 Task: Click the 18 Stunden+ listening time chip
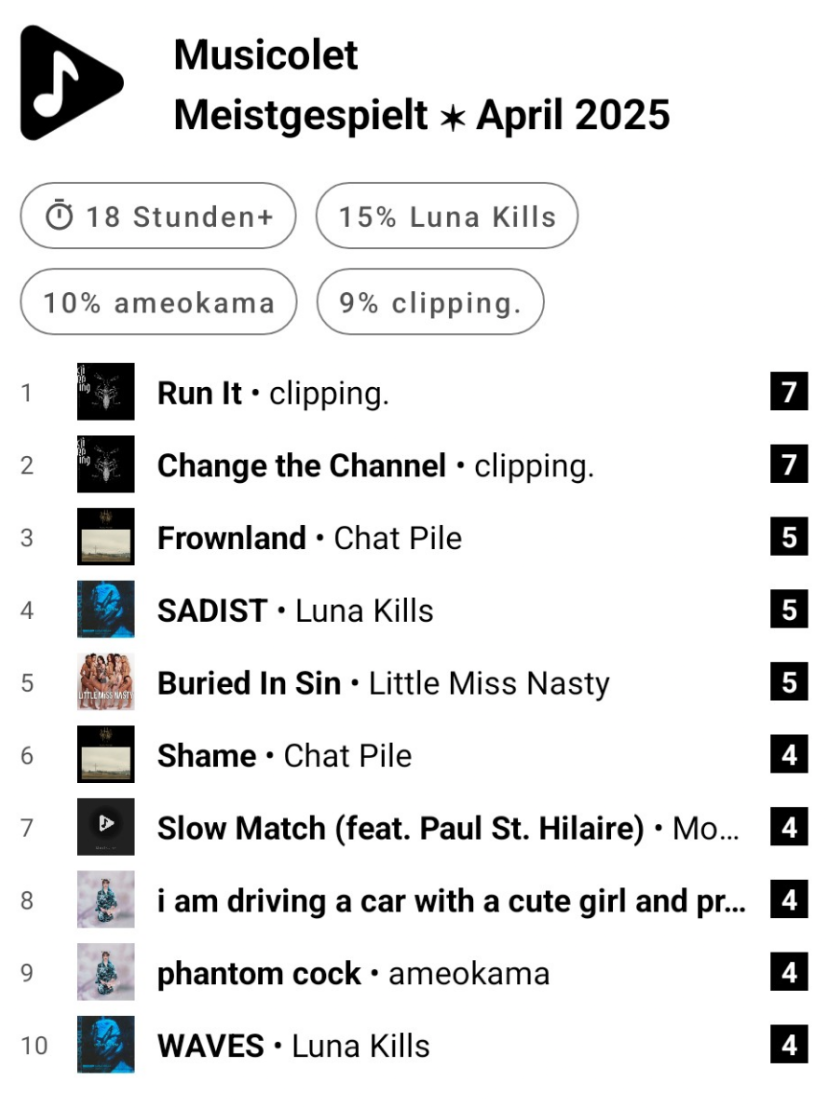pyautogui.click(x=158, y=216)
